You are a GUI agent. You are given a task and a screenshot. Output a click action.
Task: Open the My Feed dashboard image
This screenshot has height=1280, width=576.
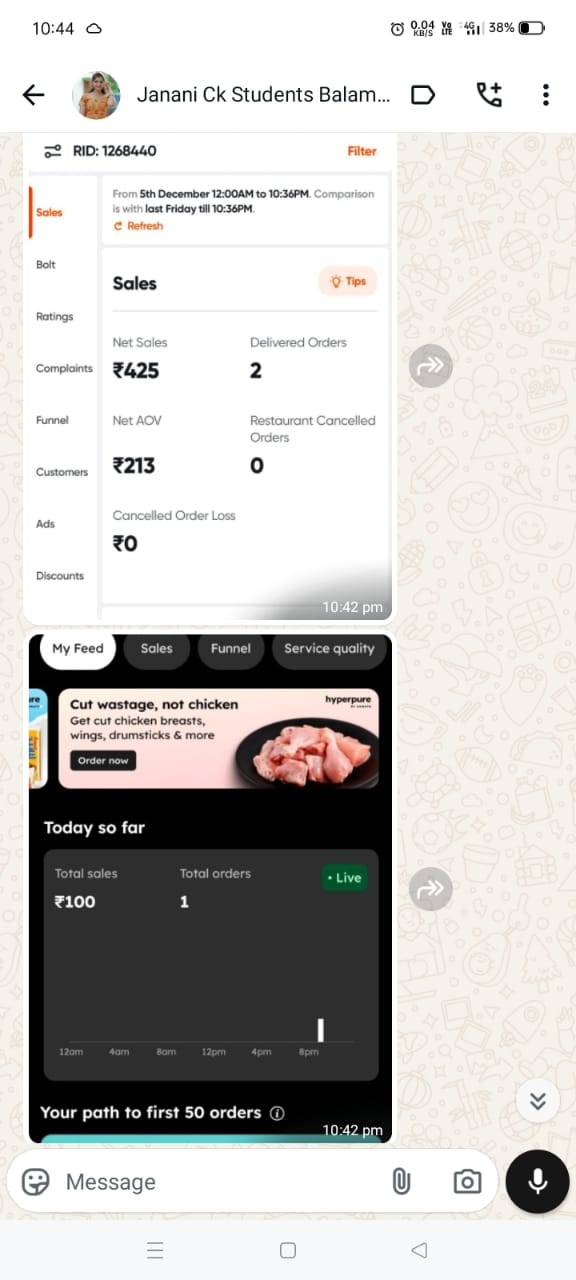[x=209, y=887]
